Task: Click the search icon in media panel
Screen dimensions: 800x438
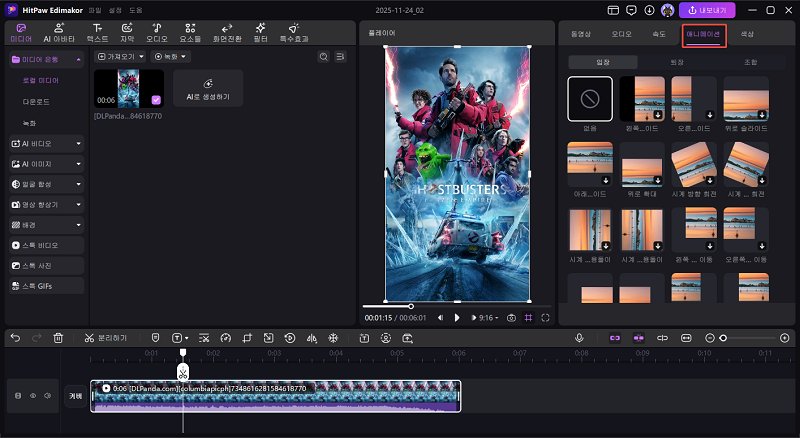Action: click(323, 57)
